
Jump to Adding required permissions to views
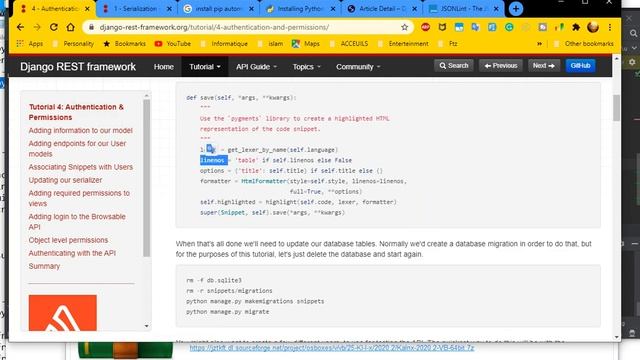point(79,198)
